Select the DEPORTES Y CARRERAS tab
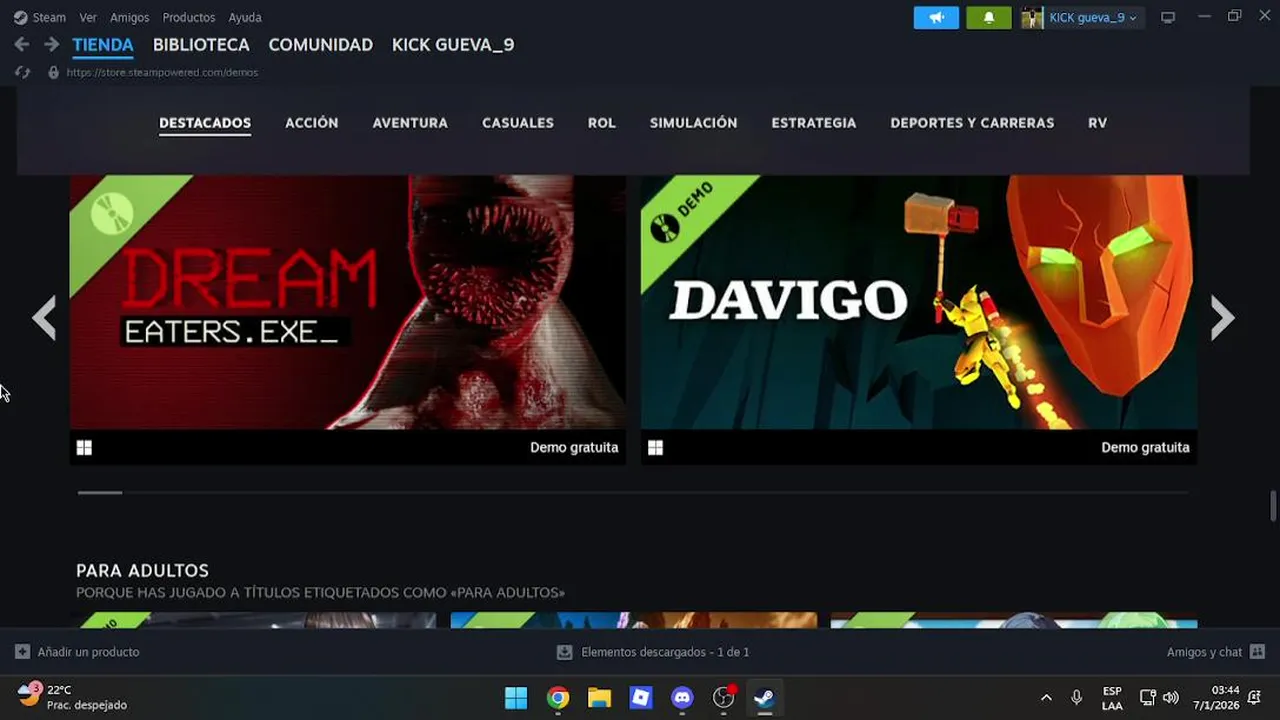Image resolution: width=1280 pixels, height=720 pixels. click(x=972, y=122)
